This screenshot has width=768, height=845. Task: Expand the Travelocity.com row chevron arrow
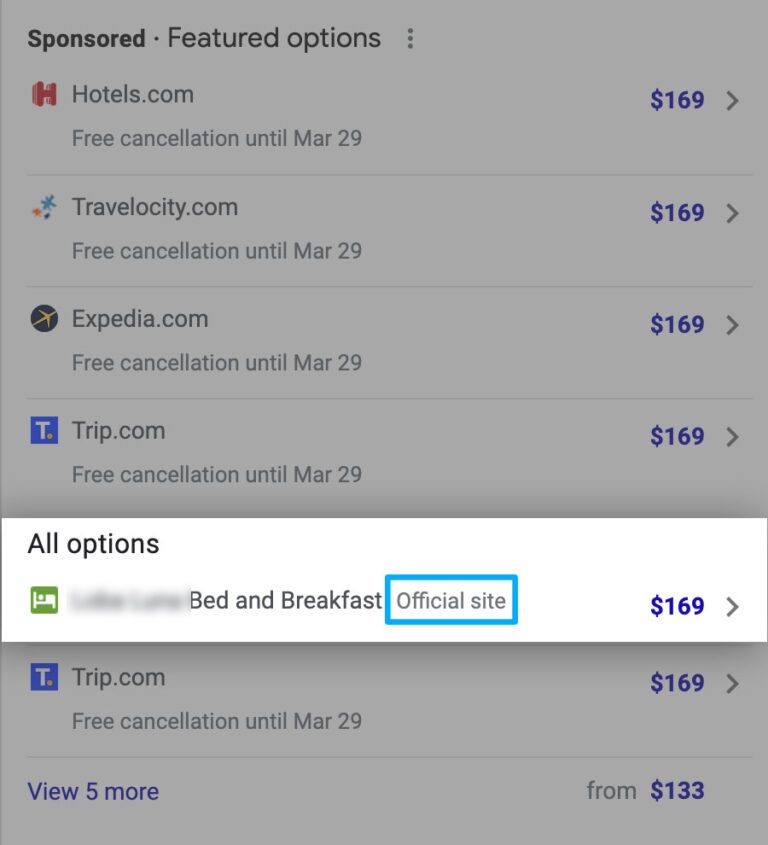732,213
